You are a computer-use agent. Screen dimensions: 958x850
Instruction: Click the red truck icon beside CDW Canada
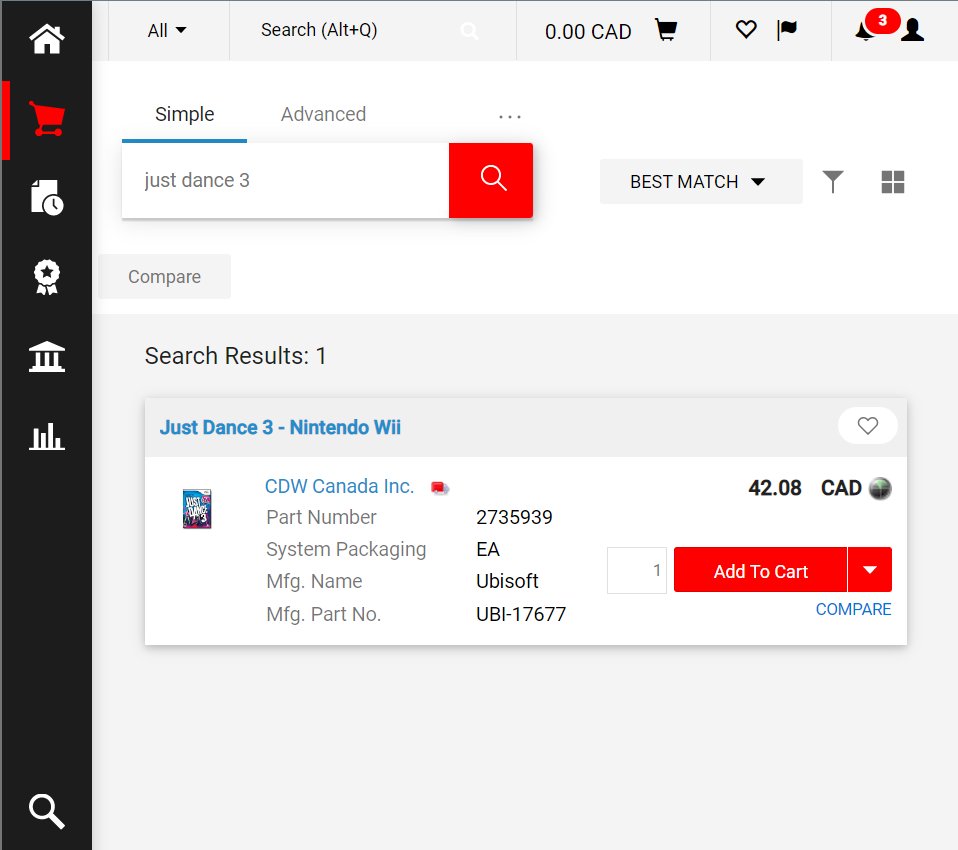440,488
